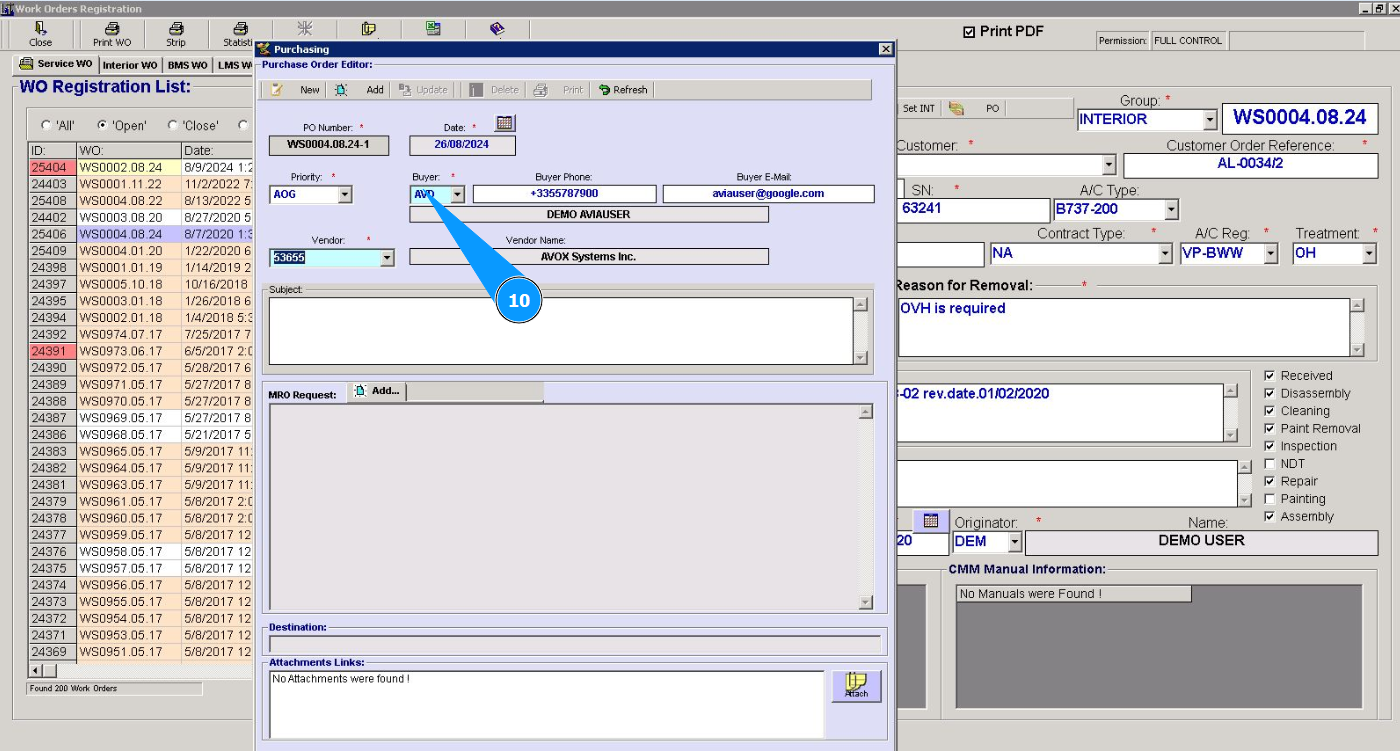This screenshot has width=1400, height=751.
Task: Click the Statistics printer icon
Action: 240,34
